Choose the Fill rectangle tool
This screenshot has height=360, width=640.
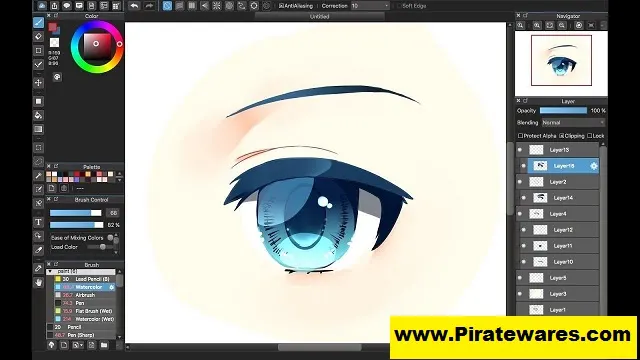click(x=38, y=101)
